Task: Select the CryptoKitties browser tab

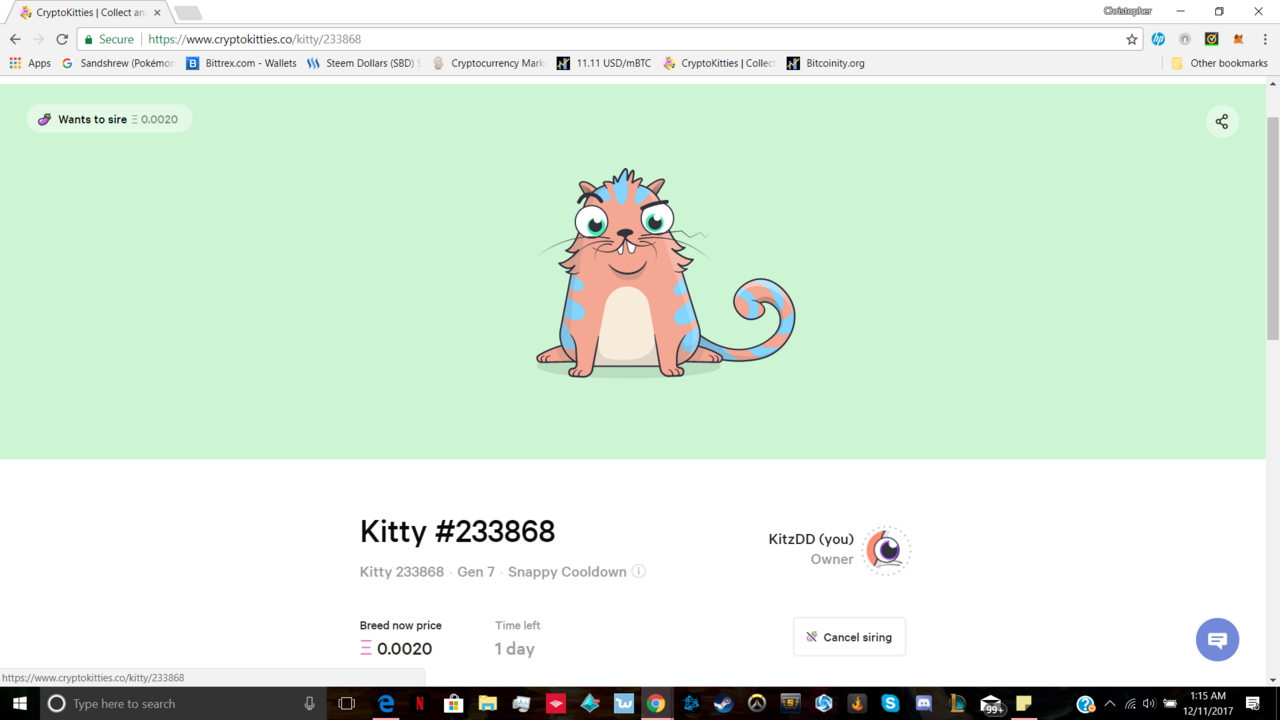Action: (90, 13)
